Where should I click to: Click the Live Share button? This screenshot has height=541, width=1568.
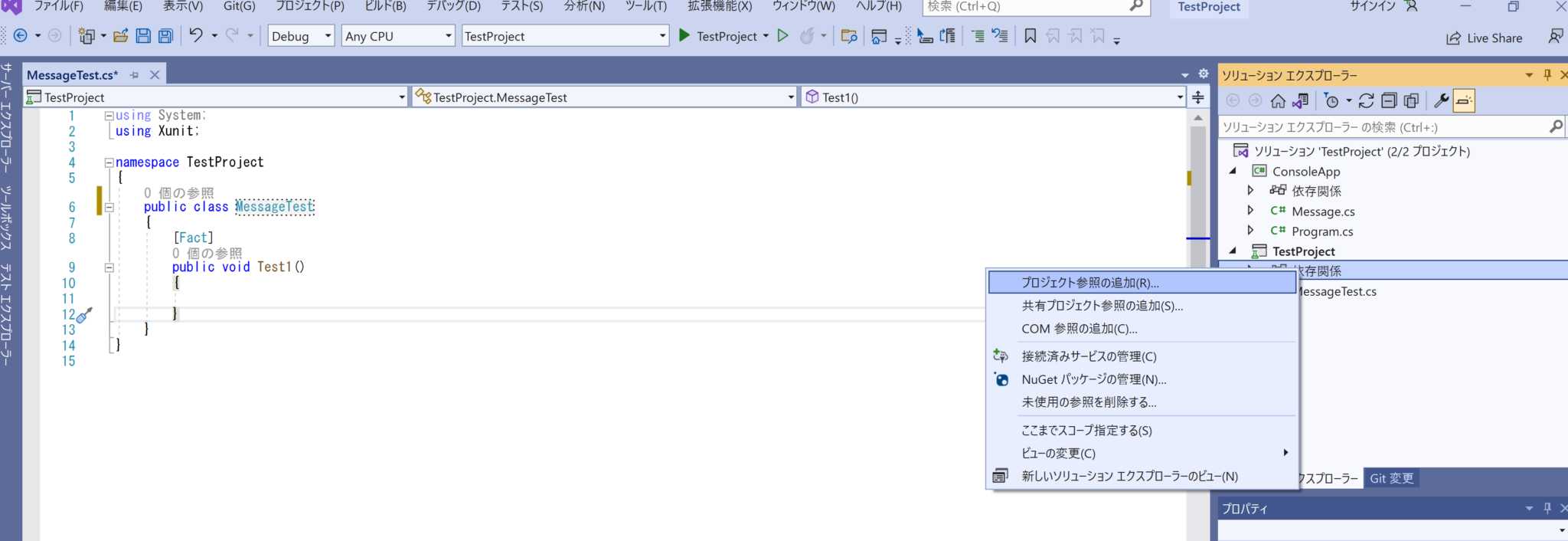point(1484,38)
